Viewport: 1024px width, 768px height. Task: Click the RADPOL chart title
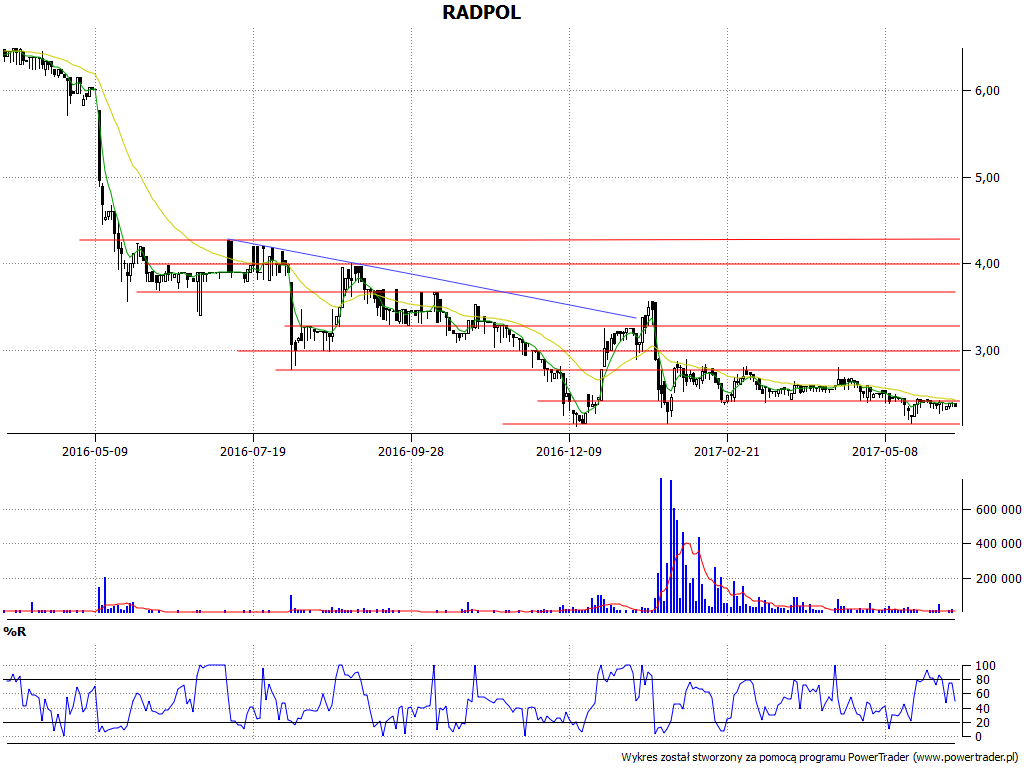pos(481,12)
